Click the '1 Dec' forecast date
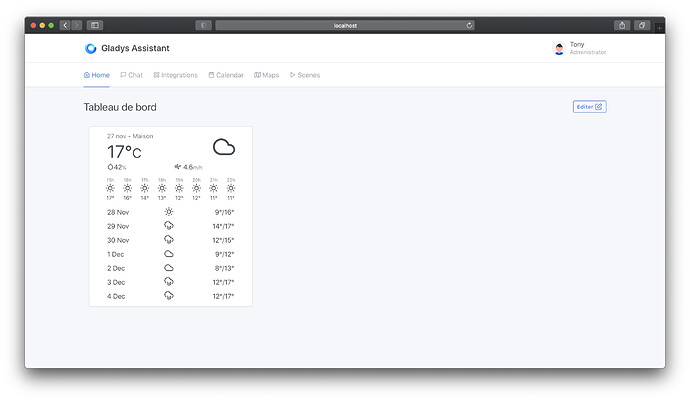Viewport: 690px width, 401px height. pos(115,254)
